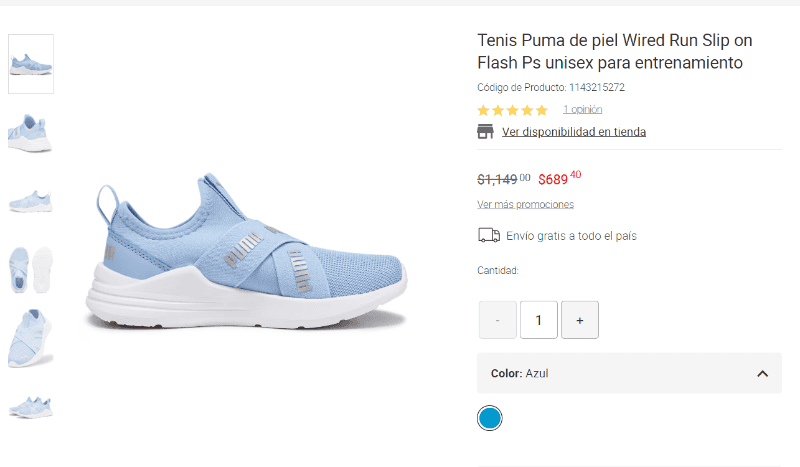Image resolution: width=800 pixels, height=467 pixels.
Task: Select the first side-view shoe thumbnail
Action: click(31, 64)
